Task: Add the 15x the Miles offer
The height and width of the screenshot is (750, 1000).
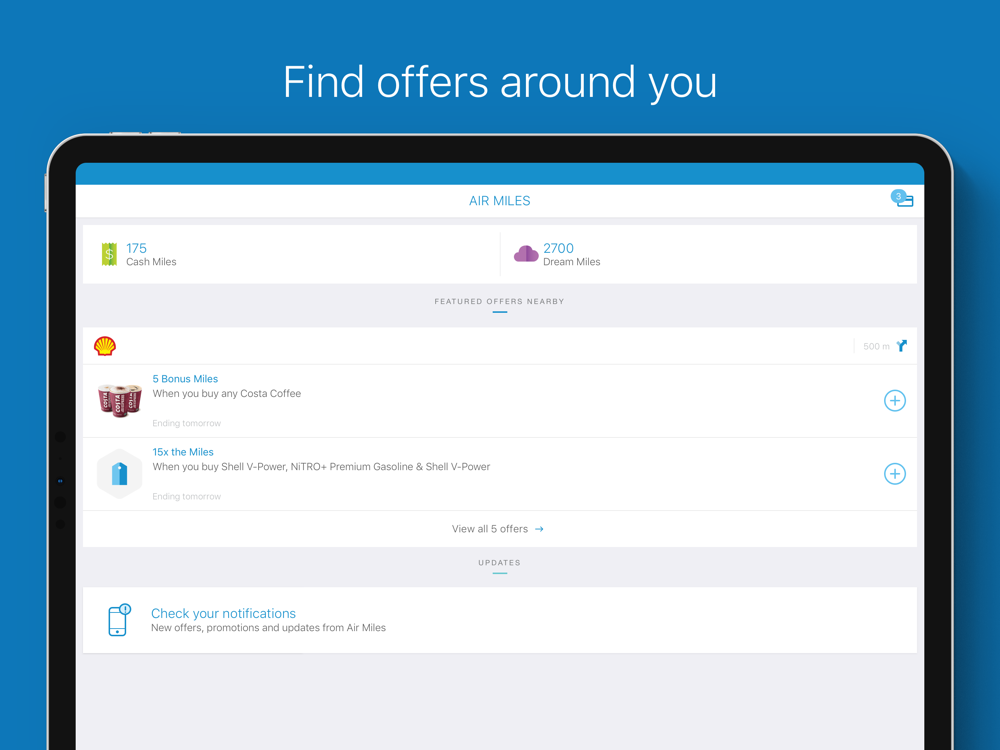Action: (895, 474)
